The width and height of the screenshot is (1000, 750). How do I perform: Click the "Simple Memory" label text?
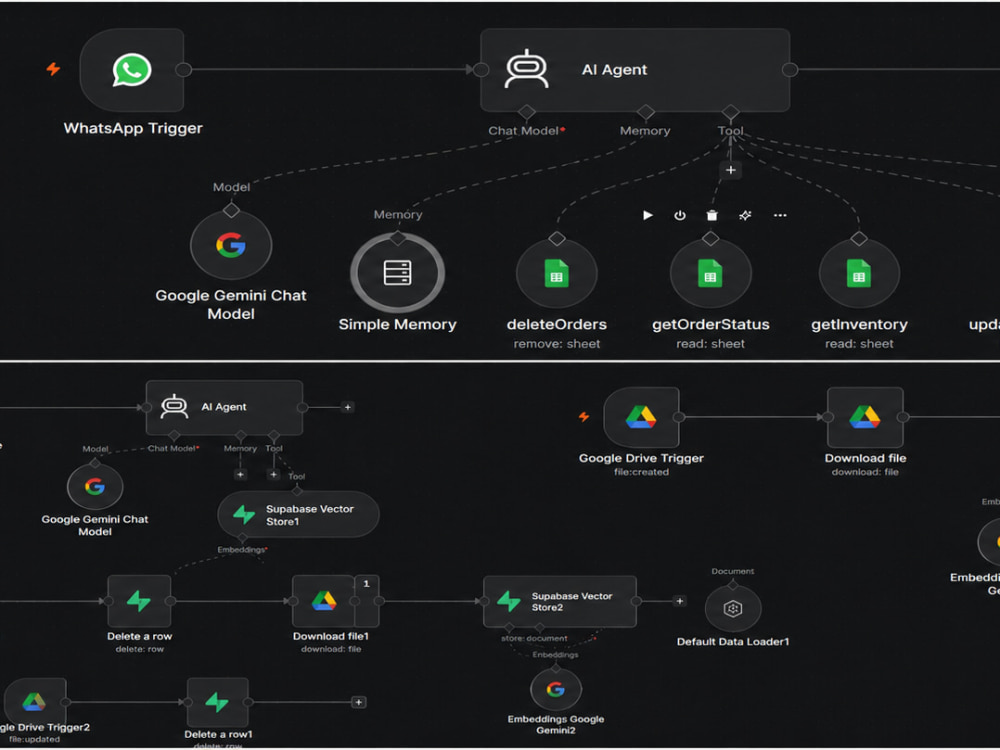click(397, 324)
